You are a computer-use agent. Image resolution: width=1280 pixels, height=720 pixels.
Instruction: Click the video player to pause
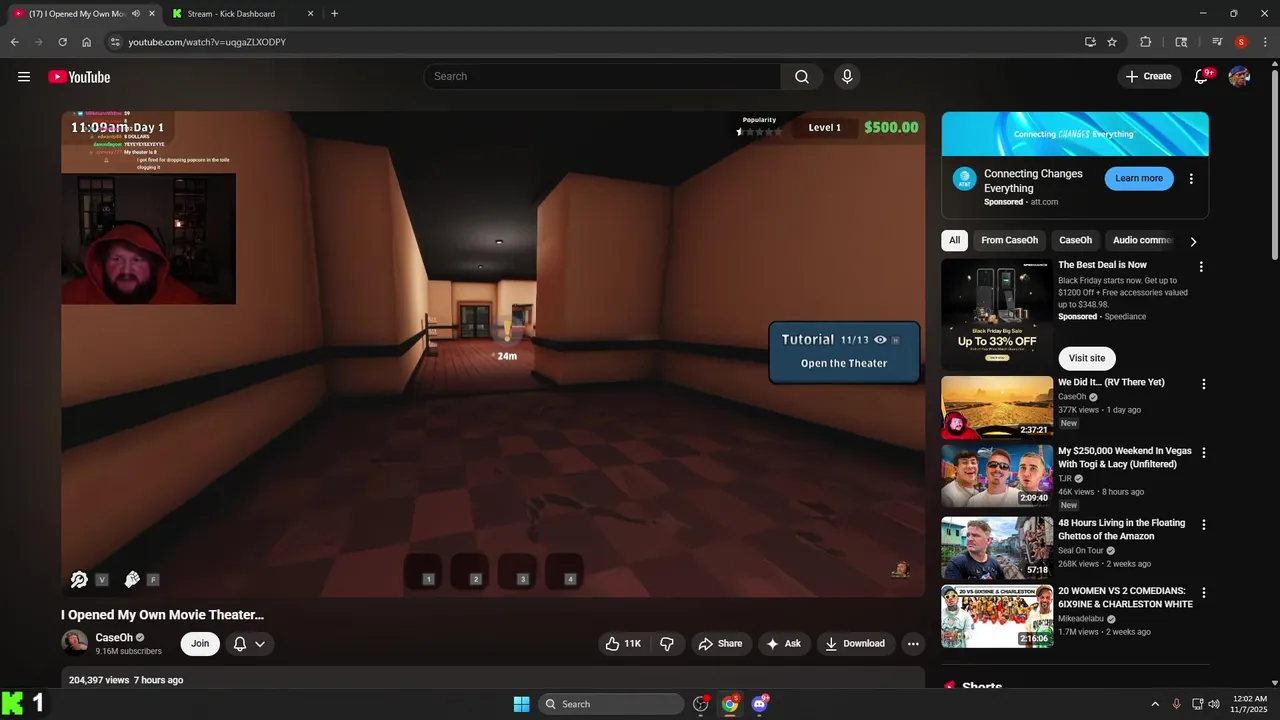coord(493,354)
